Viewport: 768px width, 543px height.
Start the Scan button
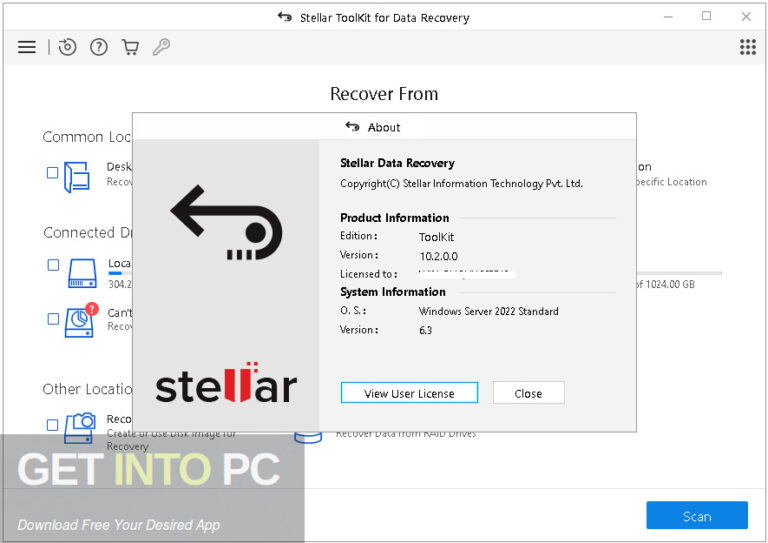[x=696, y=515]
